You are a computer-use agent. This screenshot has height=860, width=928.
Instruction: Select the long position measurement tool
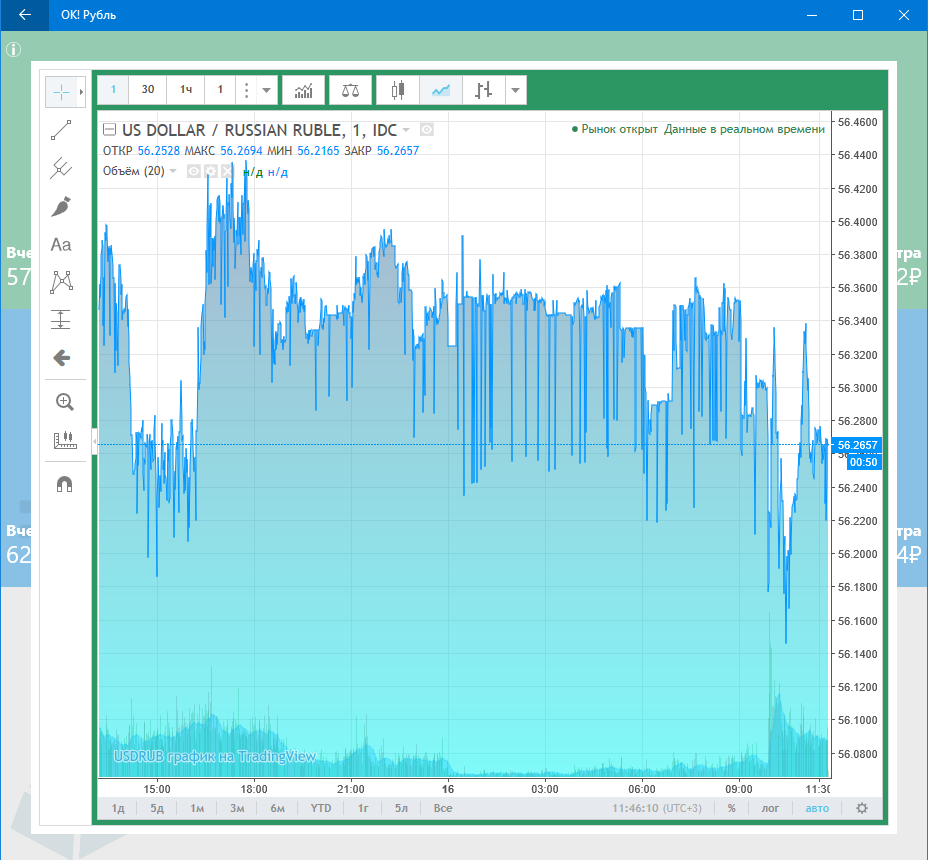(x=61, y=320)
